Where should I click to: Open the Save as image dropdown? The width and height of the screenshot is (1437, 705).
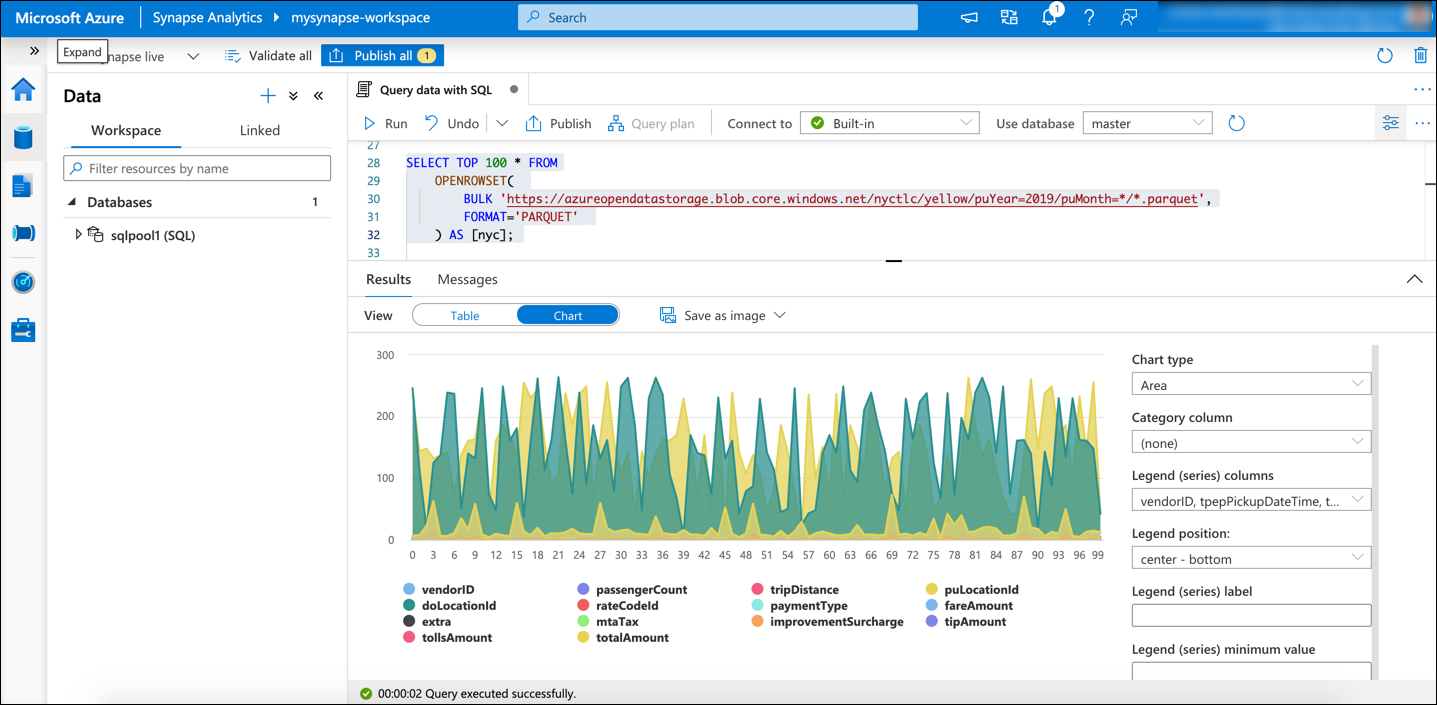click(723, 315)
